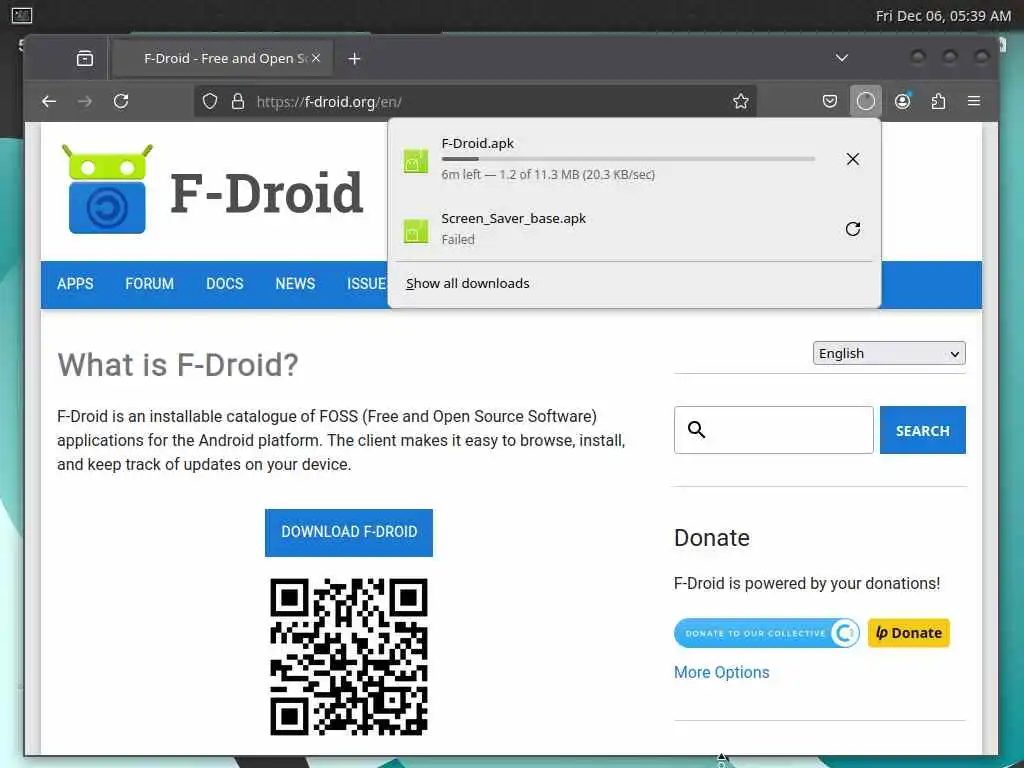
Task: Click the magnifier icon in search box
Action: click(x=696, y=429)
